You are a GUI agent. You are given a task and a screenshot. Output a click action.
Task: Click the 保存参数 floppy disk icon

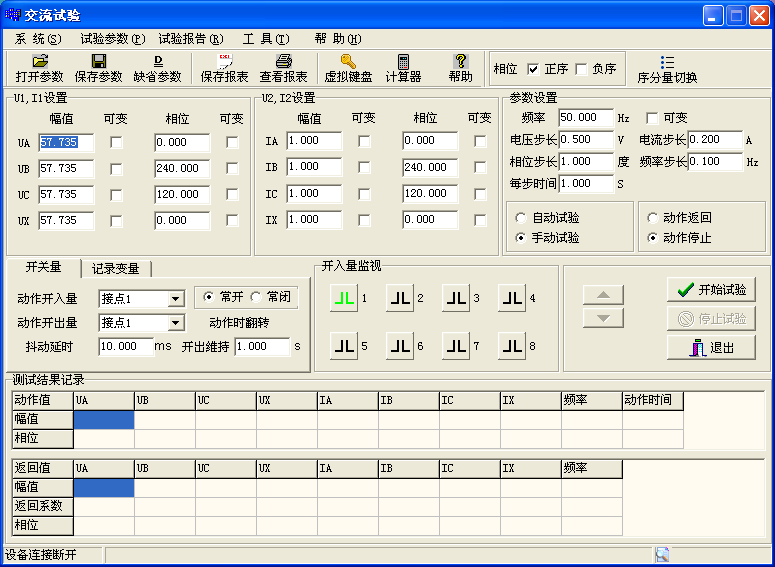[99, 61]
